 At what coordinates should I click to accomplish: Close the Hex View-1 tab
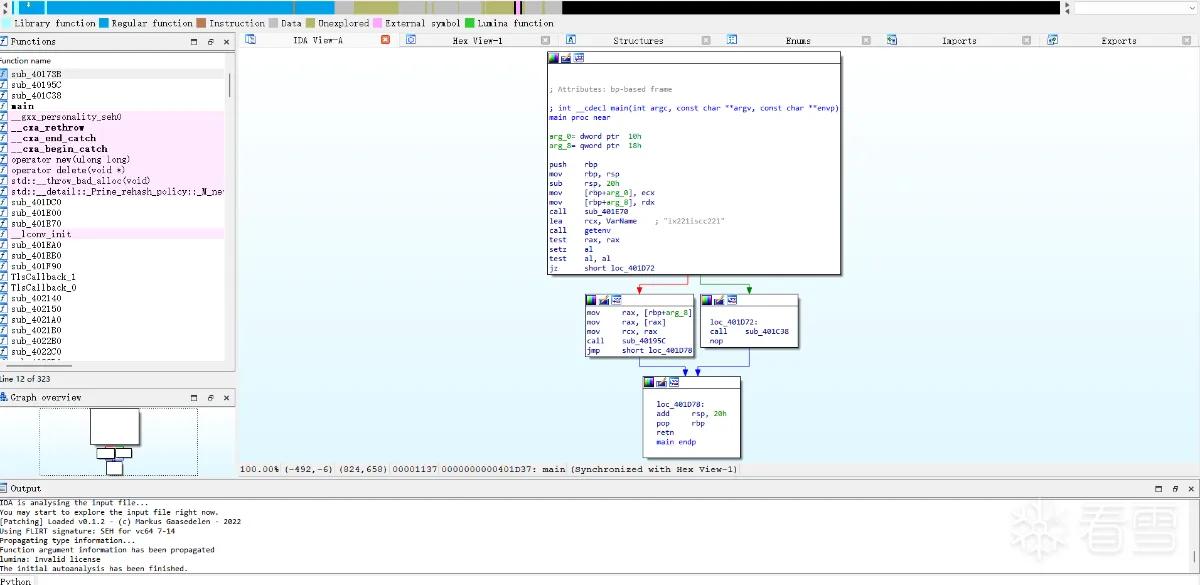(545, 41)
